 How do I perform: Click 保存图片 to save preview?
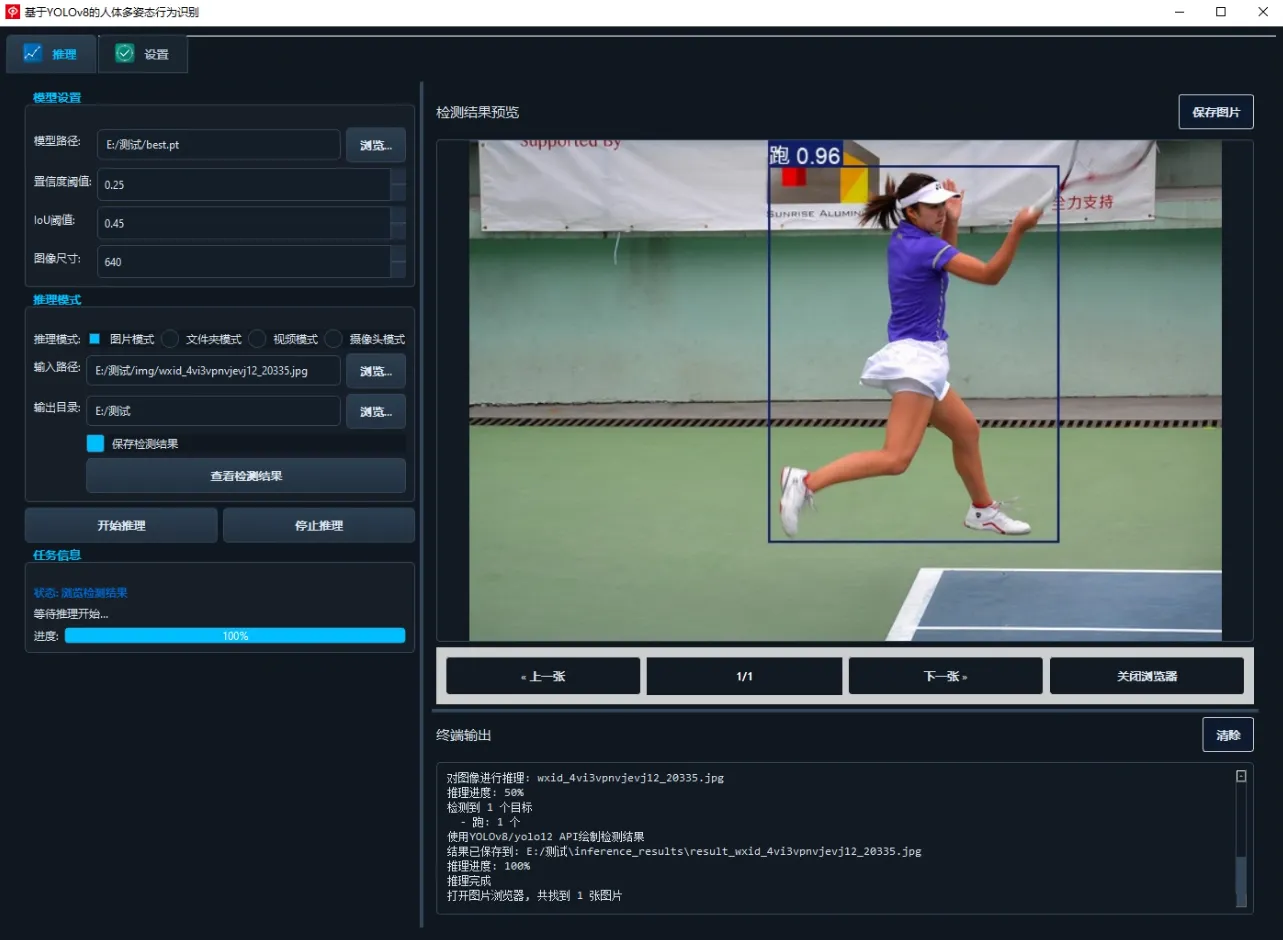1215,112
